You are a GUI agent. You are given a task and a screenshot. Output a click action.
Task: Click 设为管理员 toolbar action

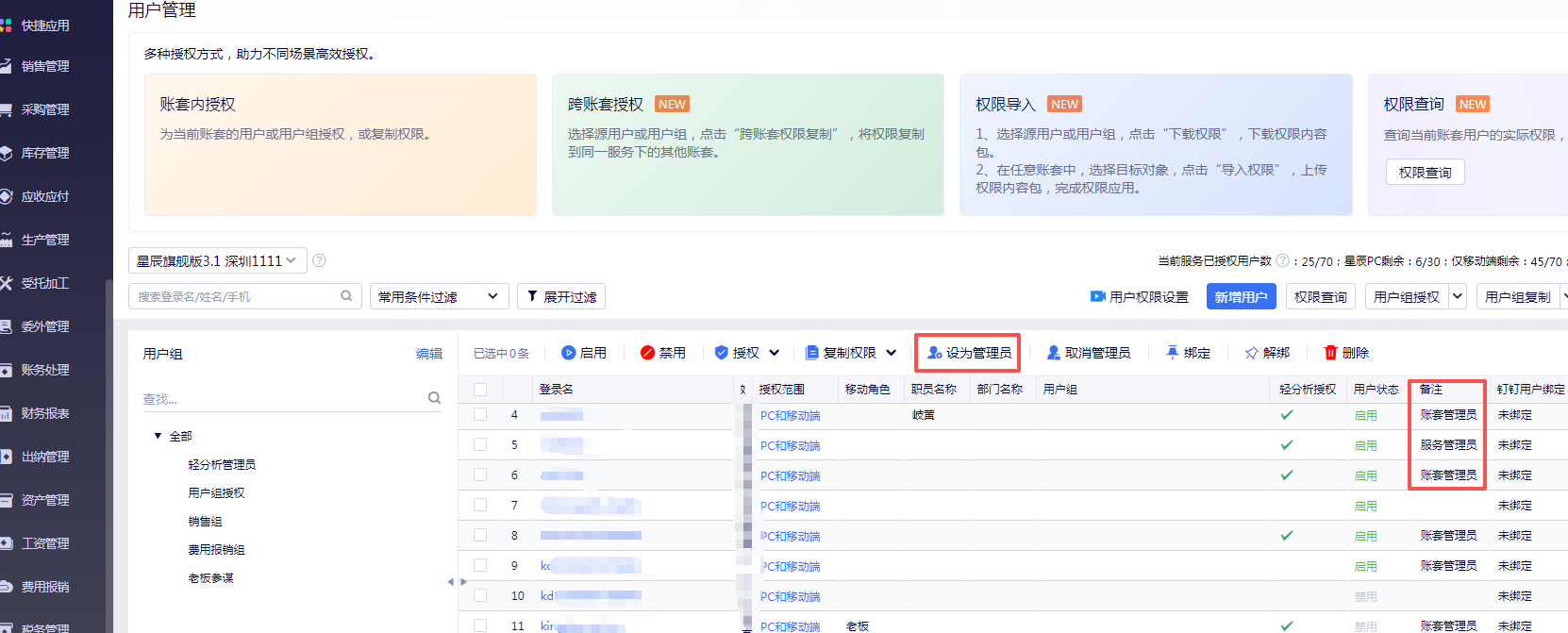coord(969,353)
